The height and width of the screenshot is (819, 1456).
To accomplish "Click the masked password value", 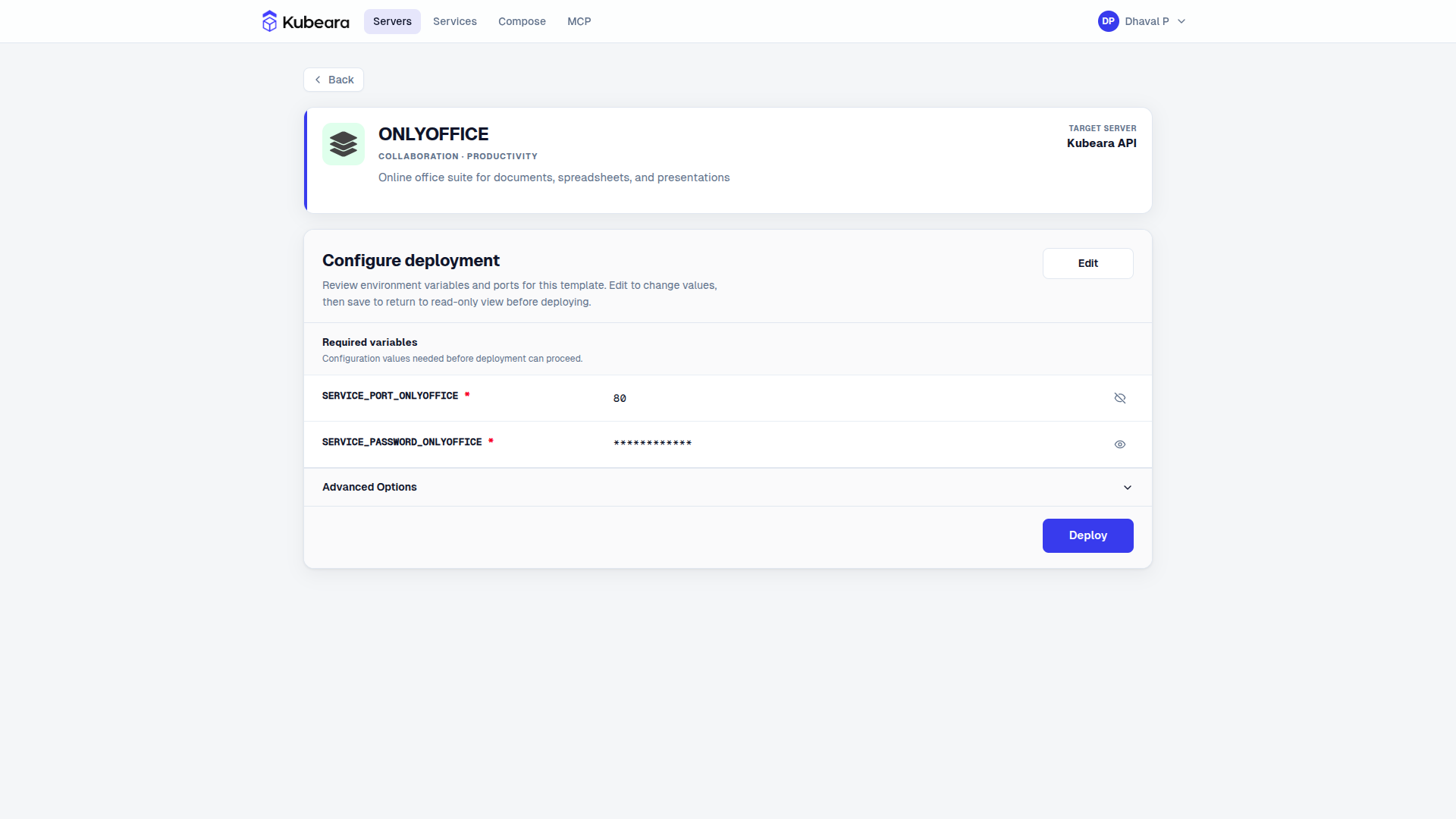I will pos(652,444).
